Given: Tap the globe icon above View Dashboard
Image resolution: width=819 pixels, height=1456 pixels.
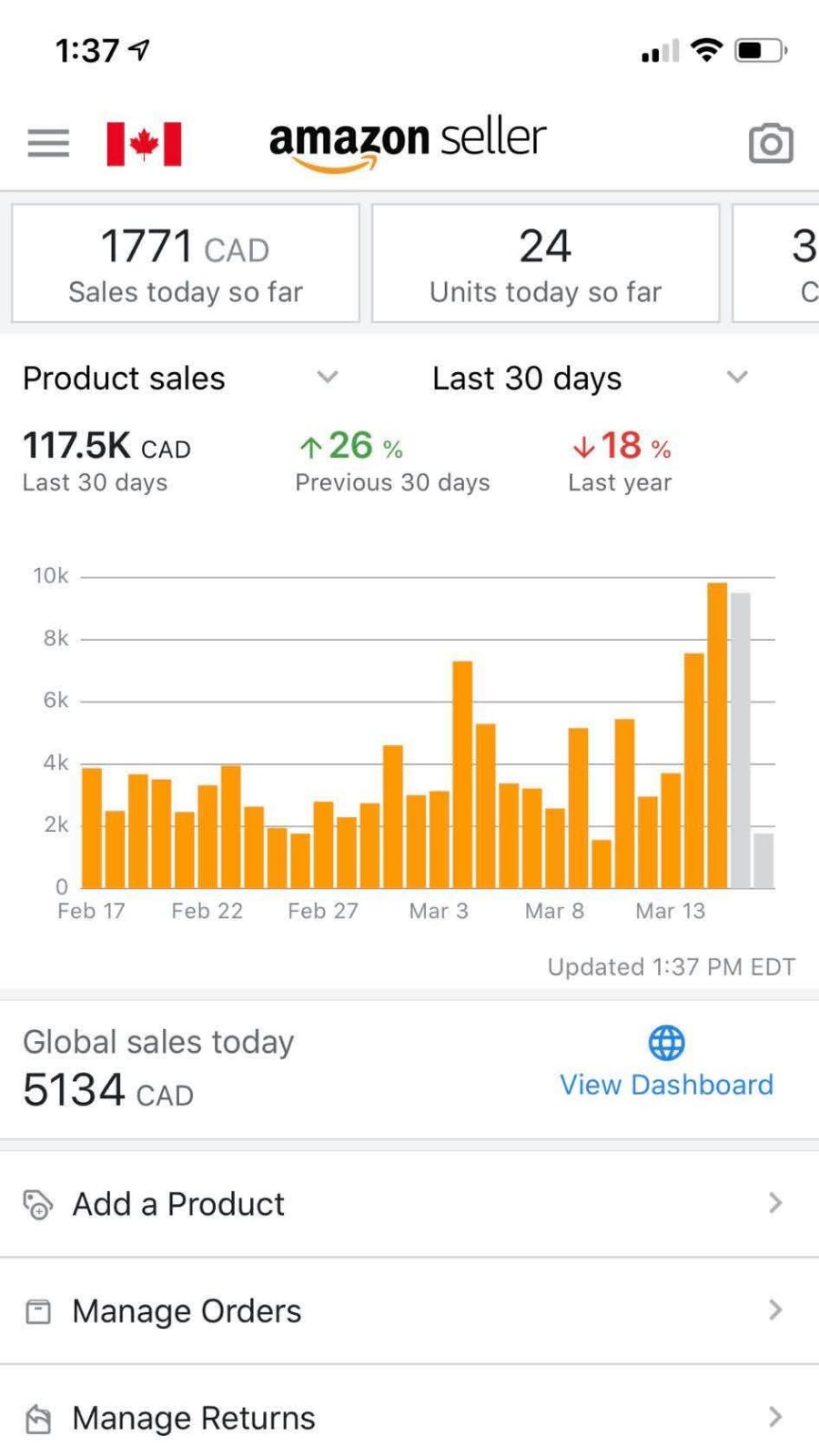Looking at the screenshot, I should point(666,1043).
